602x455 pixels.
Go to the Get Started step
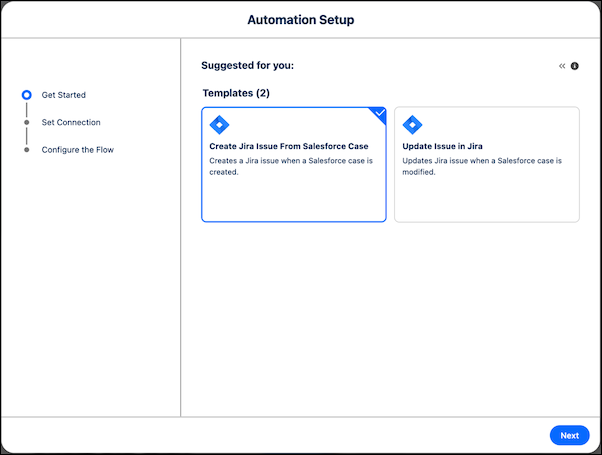64,95
